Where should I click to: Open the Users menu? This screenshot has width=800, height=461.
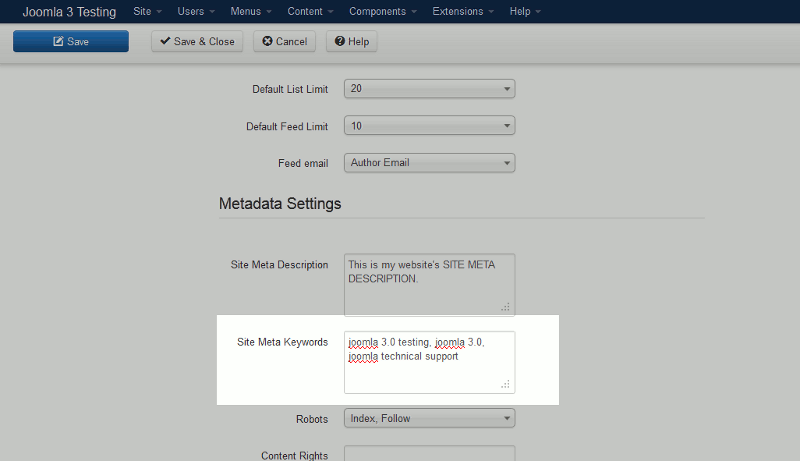pos(196,11)
